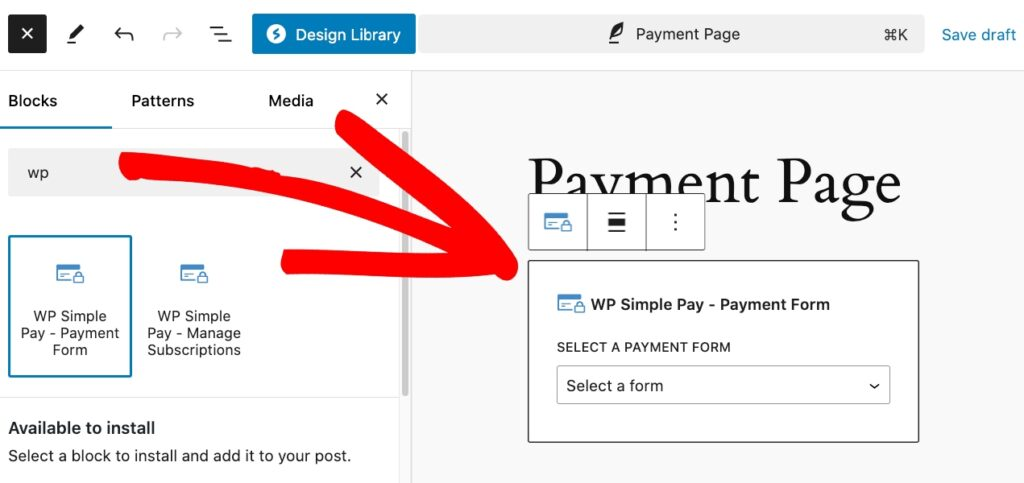Image resolution: width=1024 pixels, height=483 pixels.
Task: Open Document Overview list view icon
Action: click(x=220, y=34)
